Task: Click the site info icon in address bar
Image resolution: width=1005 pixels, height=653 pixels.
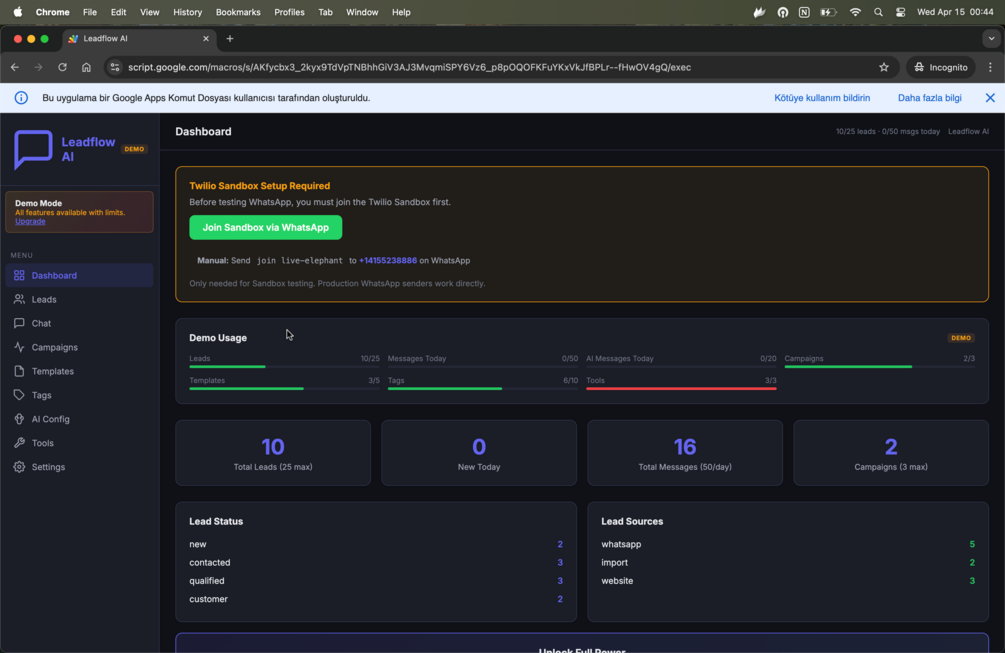Action: pyautogui.click(x=115, y=67)
